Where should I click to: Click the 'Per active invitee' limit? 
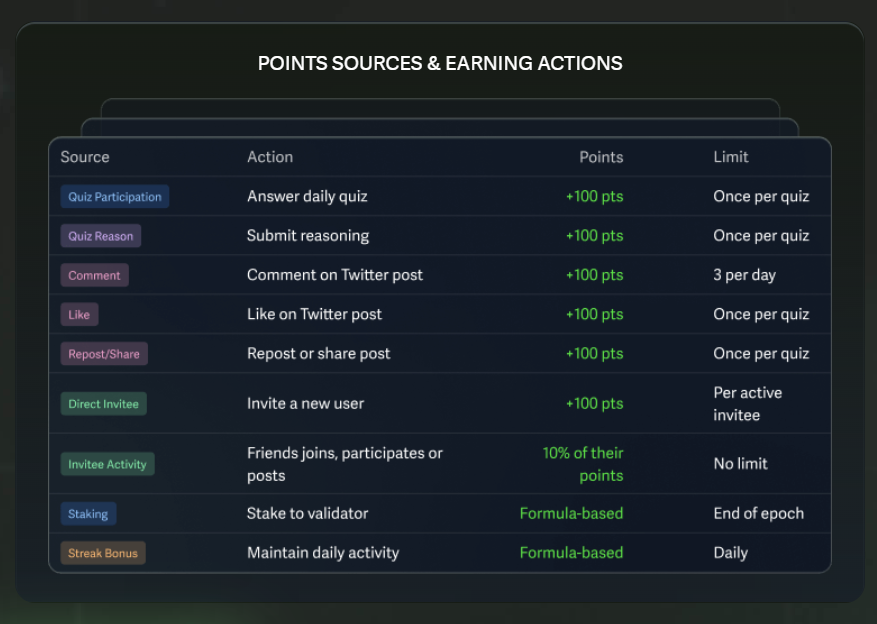point(748,404)
